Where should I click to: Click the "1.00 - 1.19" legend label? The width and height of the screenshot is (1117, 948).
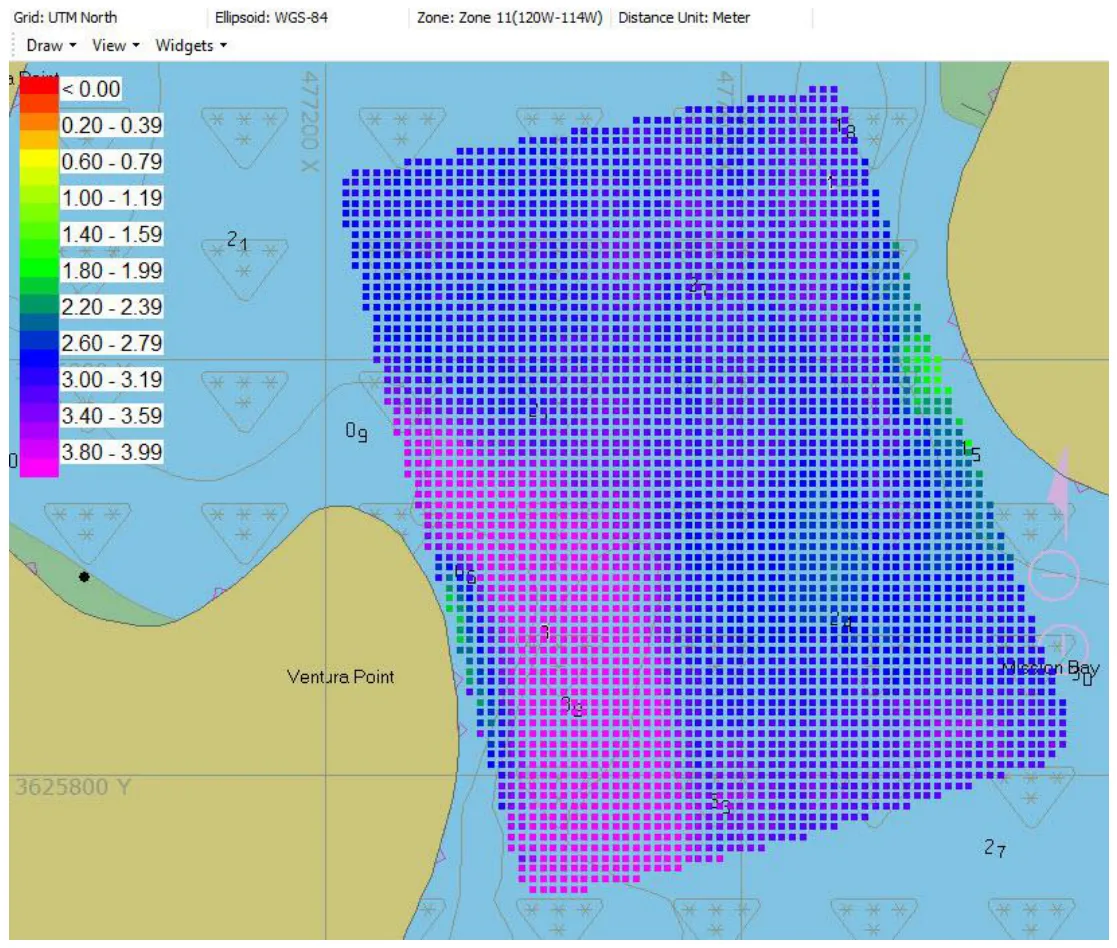[112, 198]
